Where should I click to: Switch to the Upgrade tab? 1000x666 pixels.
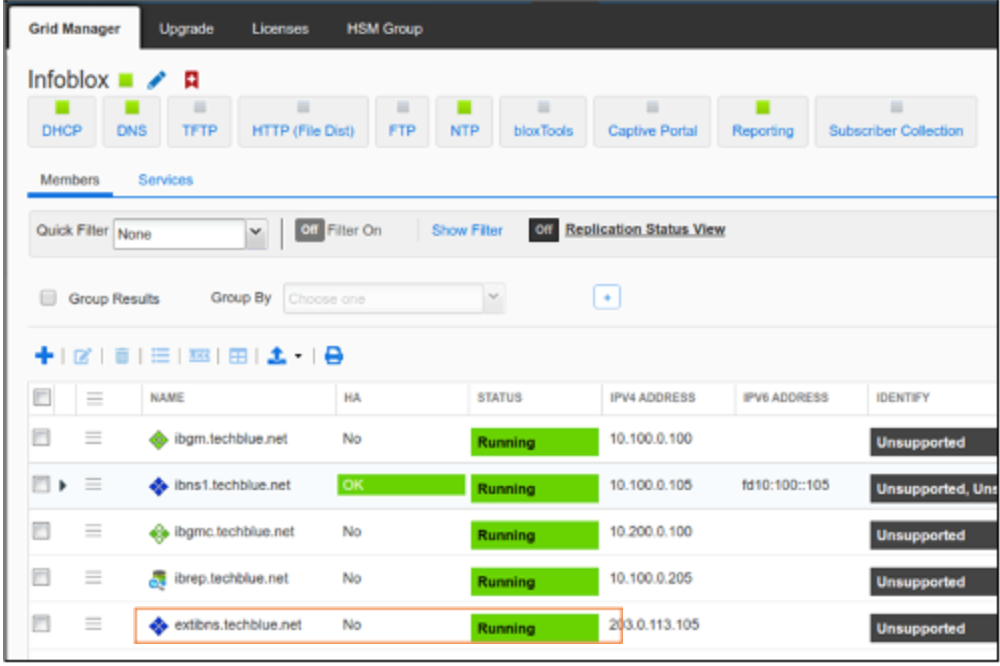click(186, 29)
